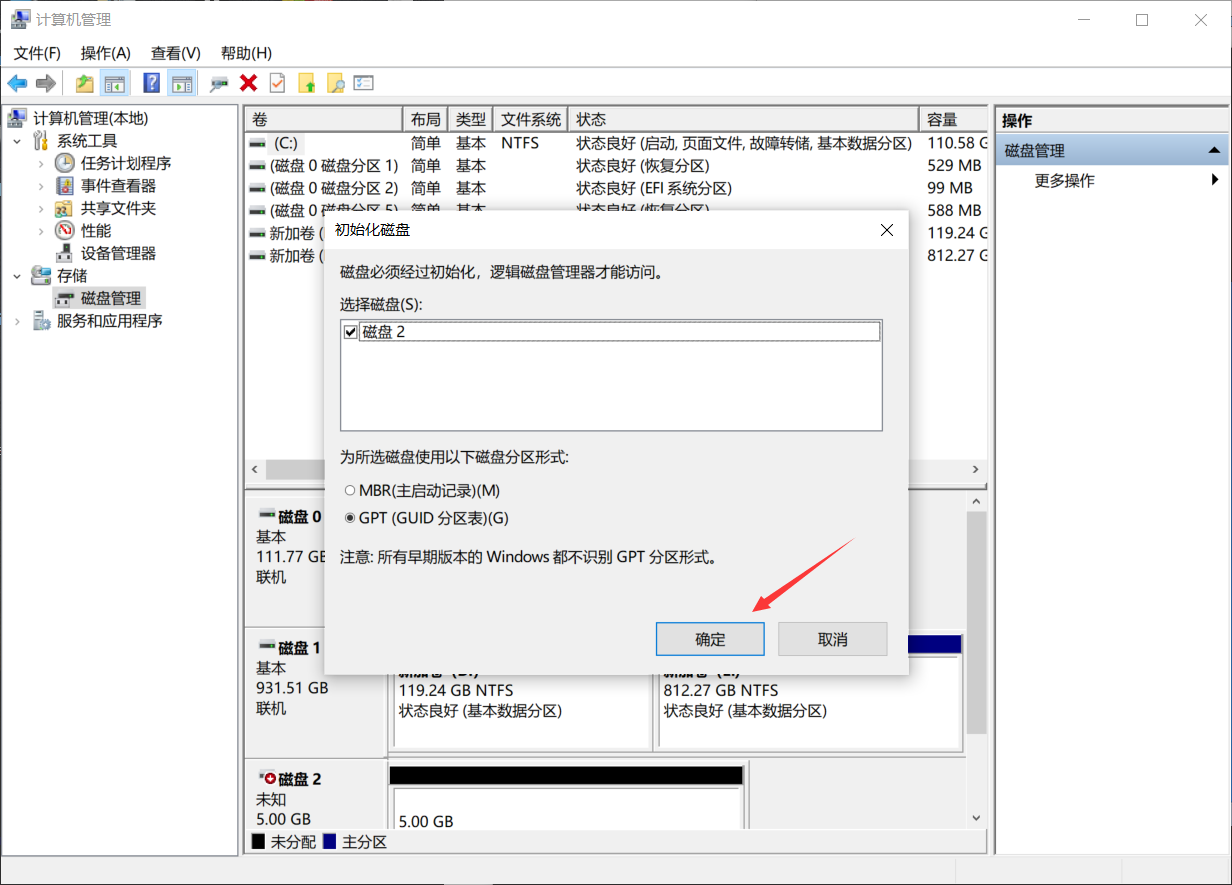The height and width of the screenshot is (885, 1232).
Task: Toggle the Show/Hide Action Pane icon
Action: pyautogui.click(x=181, y=84)
